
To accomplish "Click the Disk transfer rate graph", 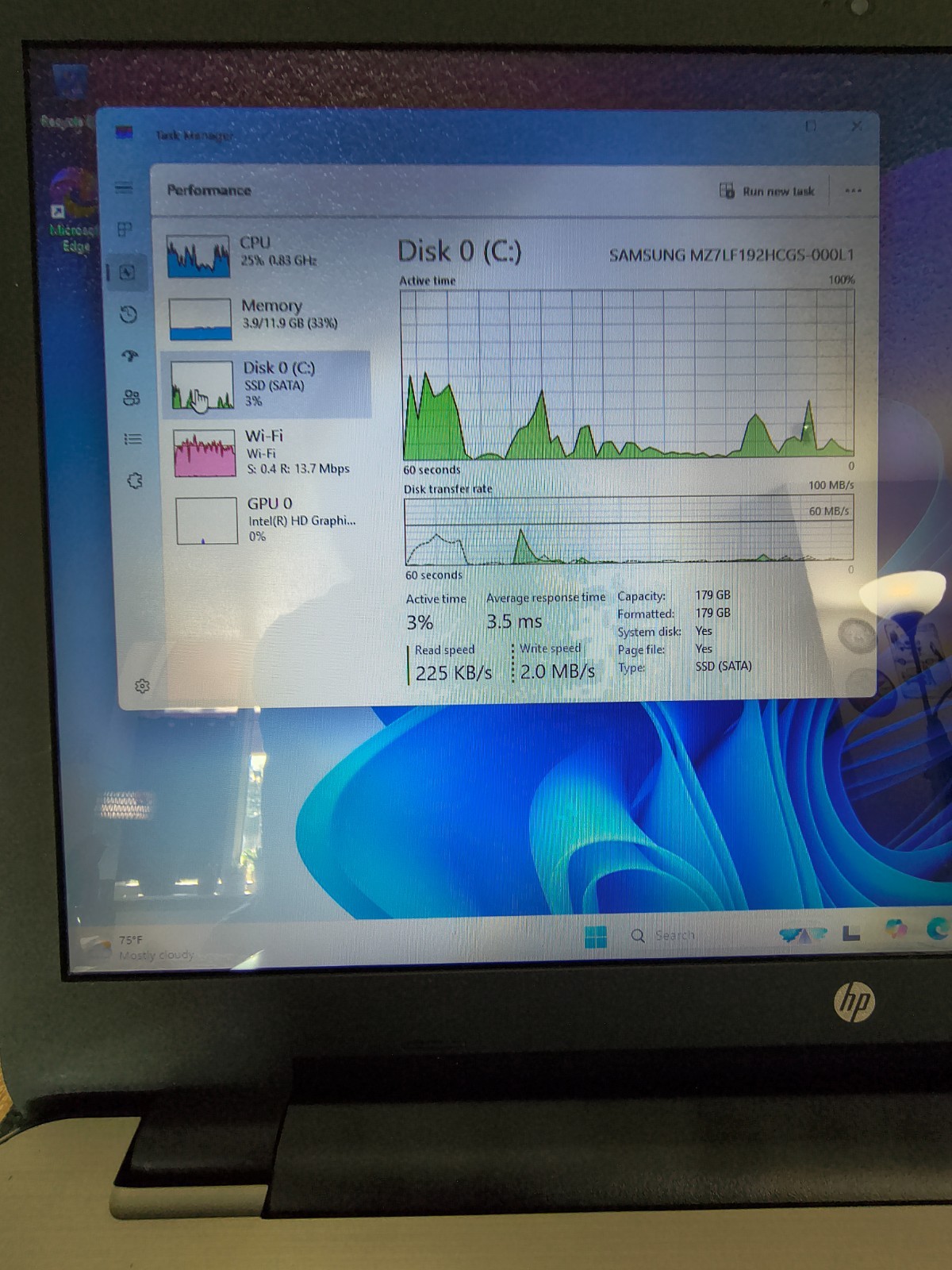I will [x=629, y=530].
